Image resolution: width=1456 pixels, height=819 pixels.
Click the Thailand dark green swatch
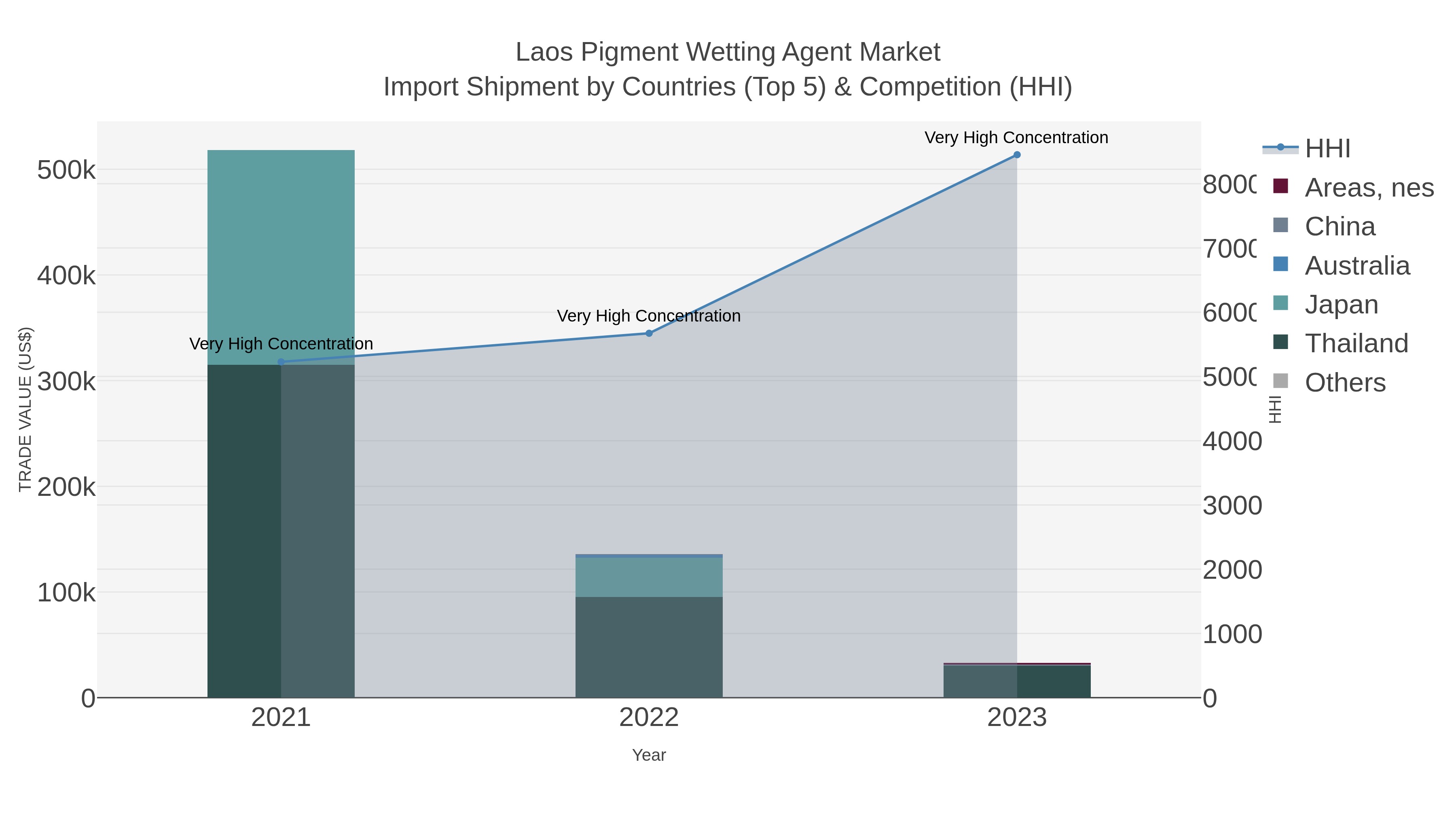[x=1281, y=342]
